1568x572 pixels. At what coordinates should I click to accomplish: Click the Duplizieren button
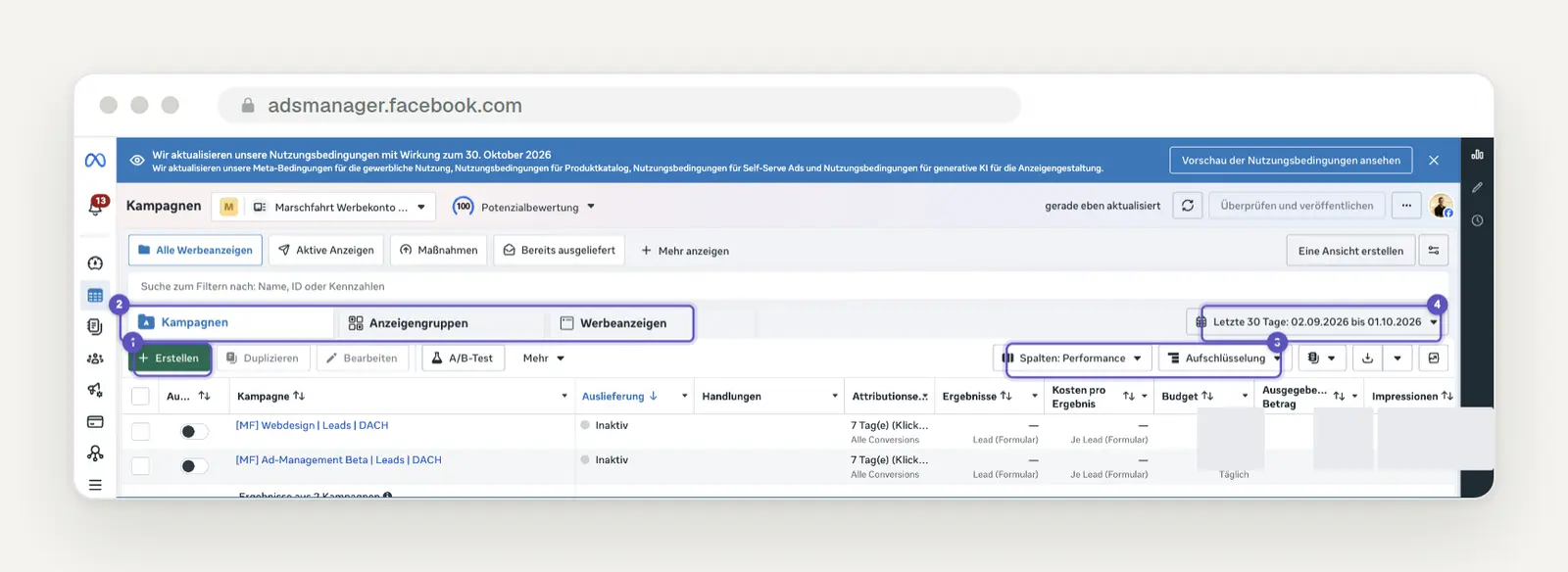point(263,358)
